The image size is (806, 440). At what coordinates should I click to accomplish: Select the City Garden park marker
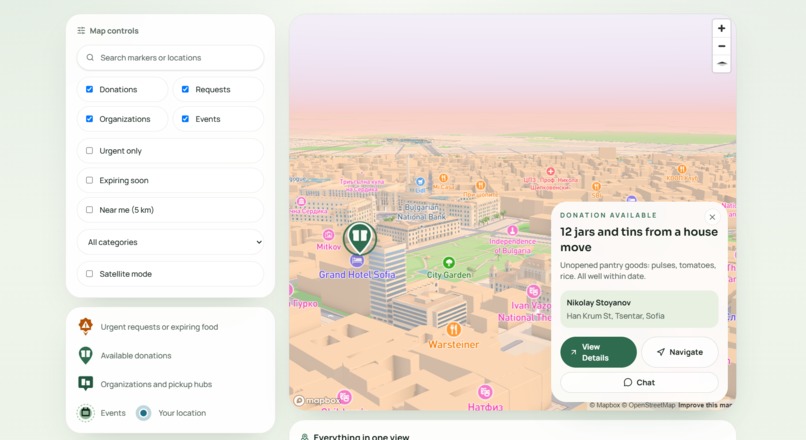(449, 263)
